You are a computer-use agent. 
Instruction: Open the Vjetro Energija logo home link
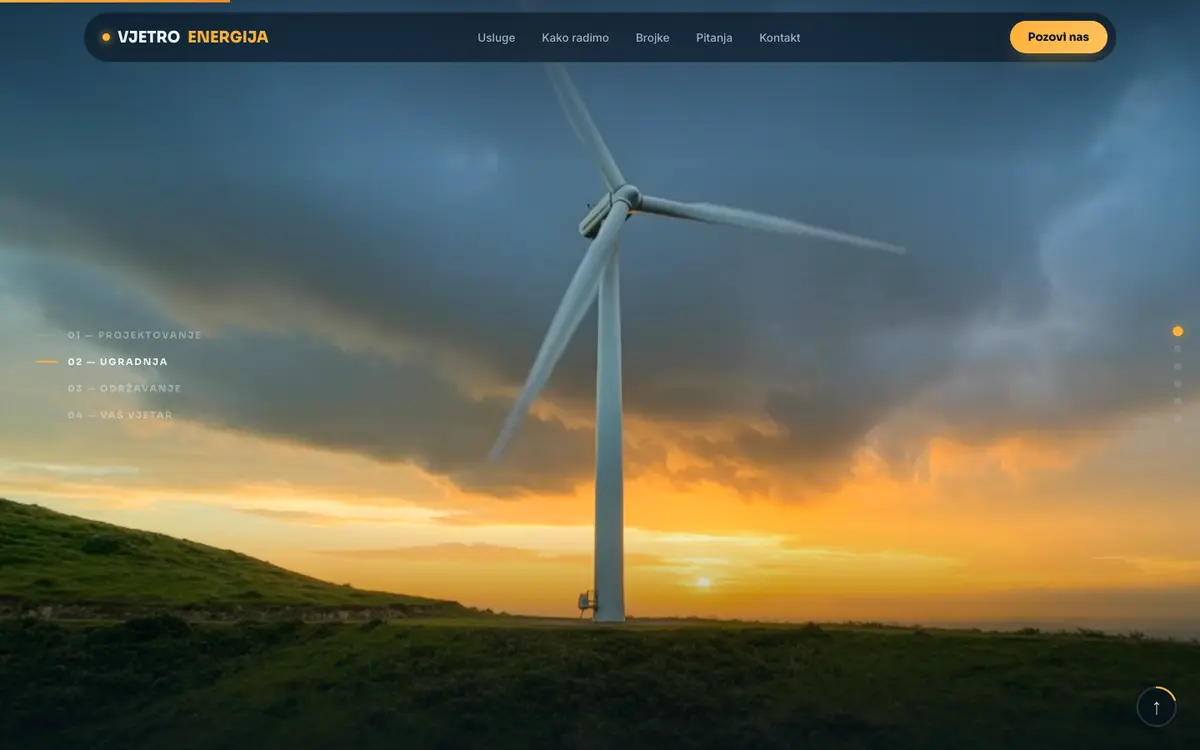pyautogui.click(x=185, y=37)
